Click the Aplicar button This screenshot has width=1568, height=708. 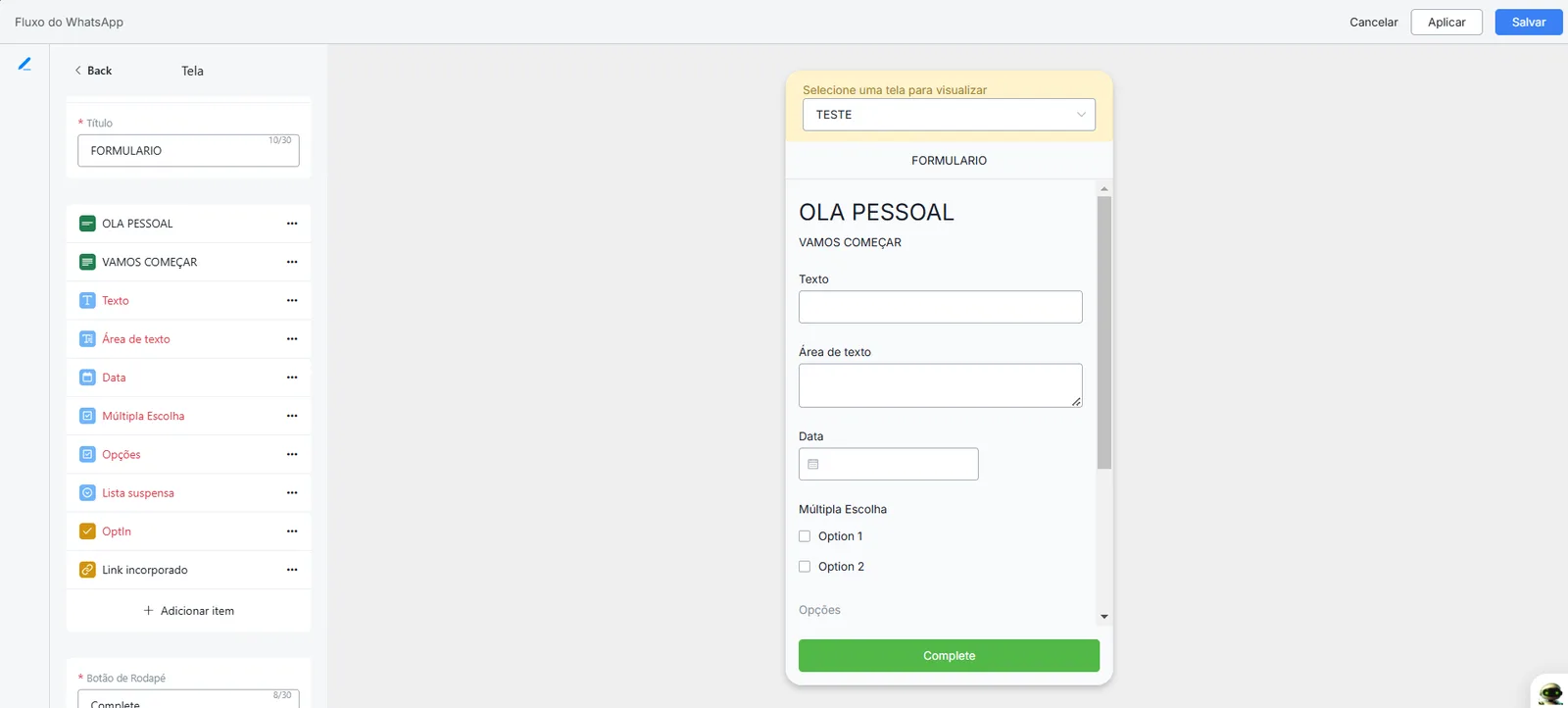(x=1446, y=22)
